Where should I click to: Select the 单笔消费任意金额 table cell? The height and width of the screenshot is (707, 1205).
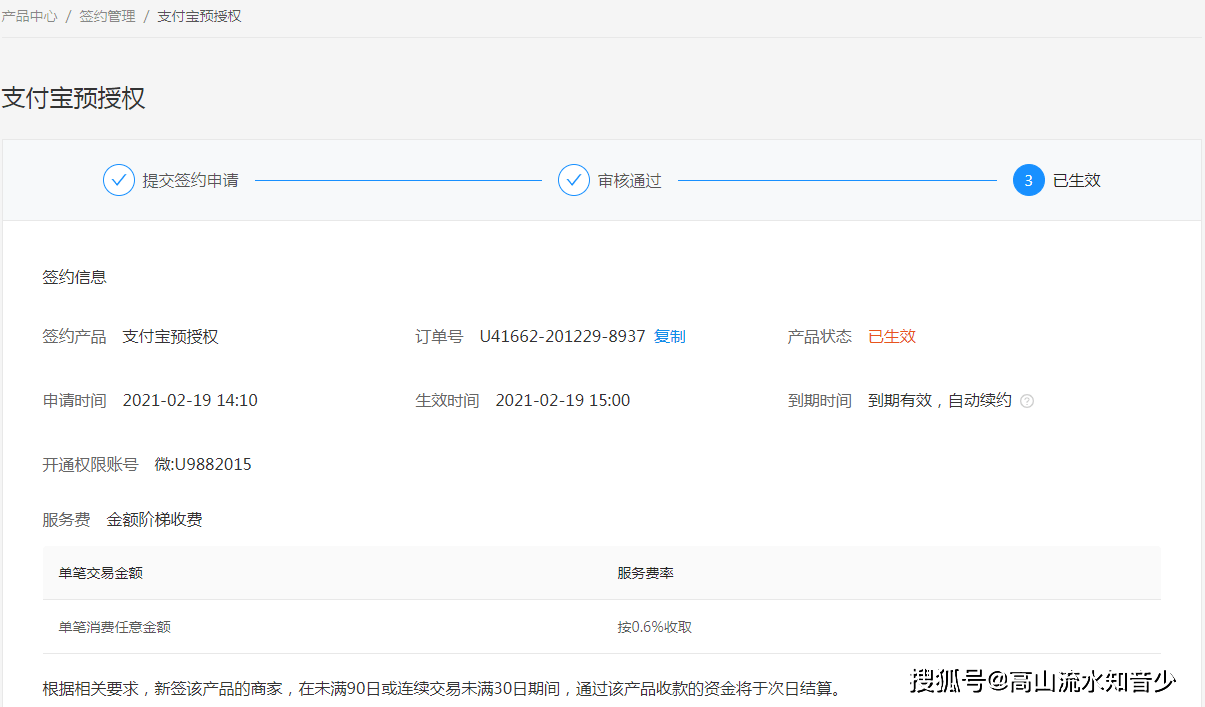tap(115, 627)
